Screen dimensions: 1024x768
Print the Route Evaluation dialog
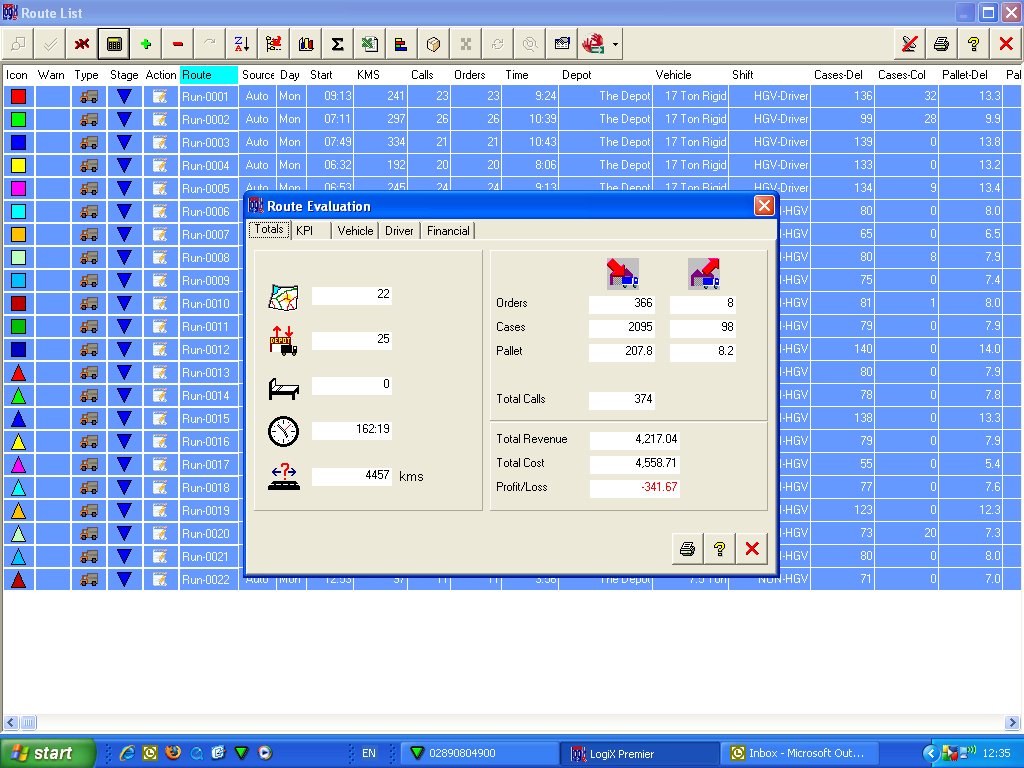(687, 549)
